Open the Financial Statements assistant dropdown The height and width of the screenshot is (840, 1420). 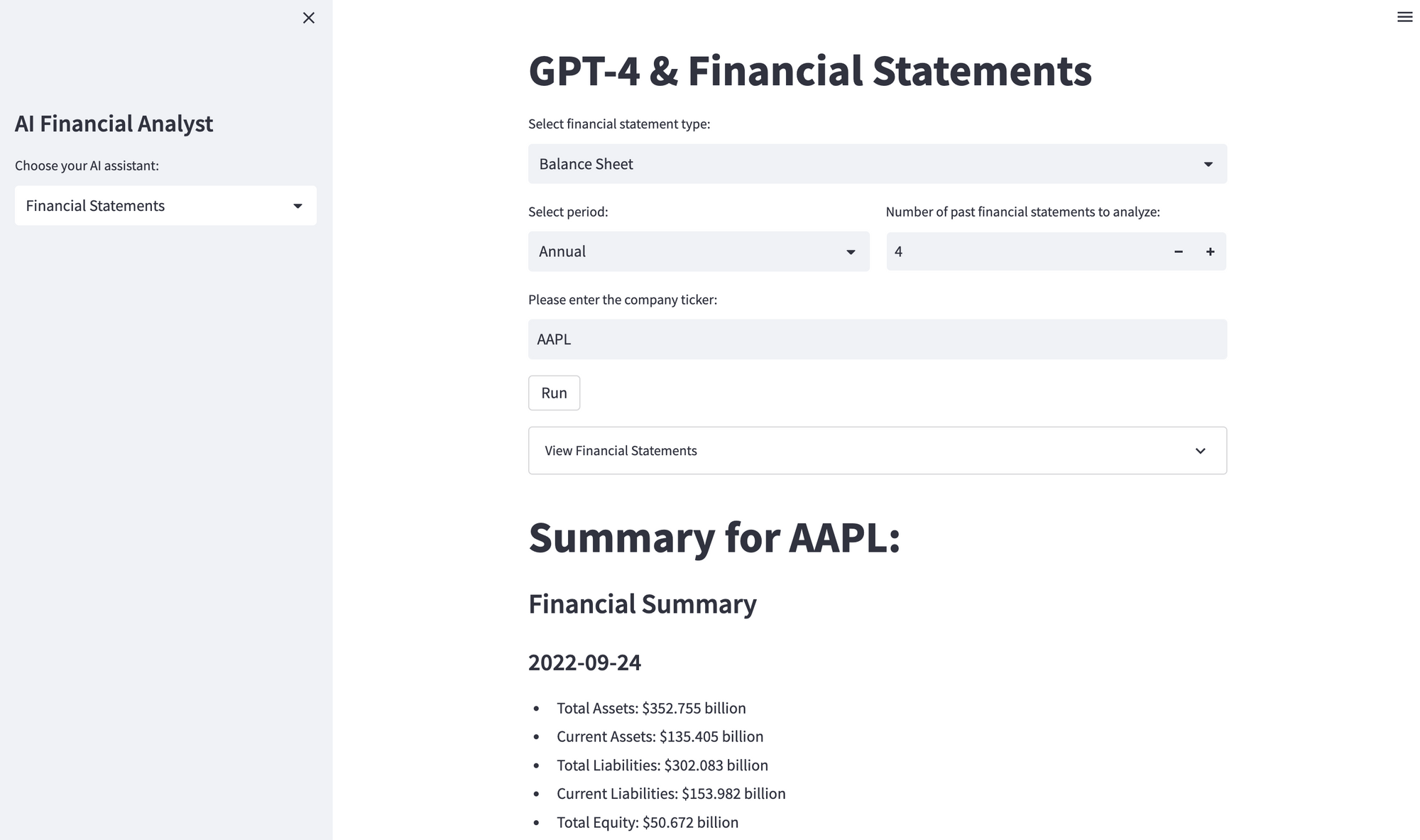coord(165,206)
